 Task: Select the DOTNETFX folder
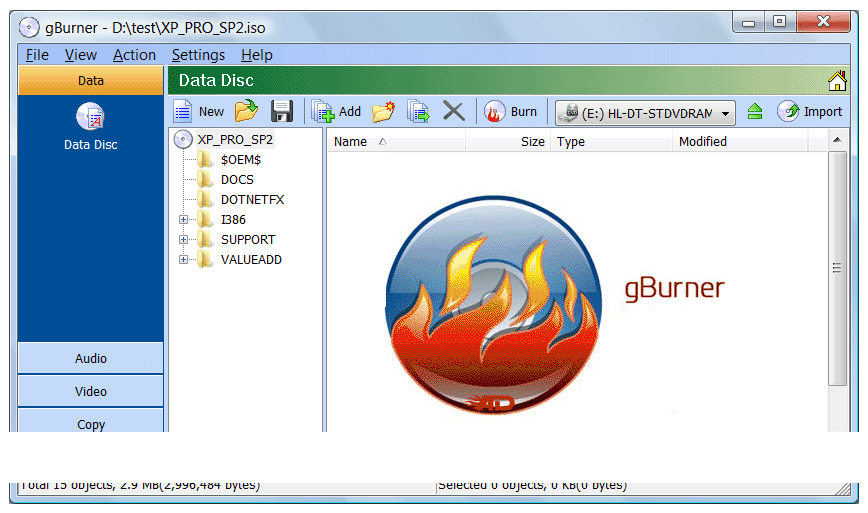point(252,199)
